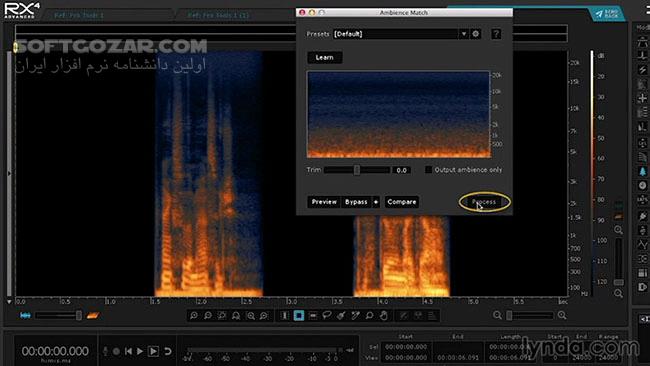Image resolution: width=650 pixels, height=366 pixels.
Task: Click vertical zoom-in magnifier above frequency slider
Action: point(618,230)
